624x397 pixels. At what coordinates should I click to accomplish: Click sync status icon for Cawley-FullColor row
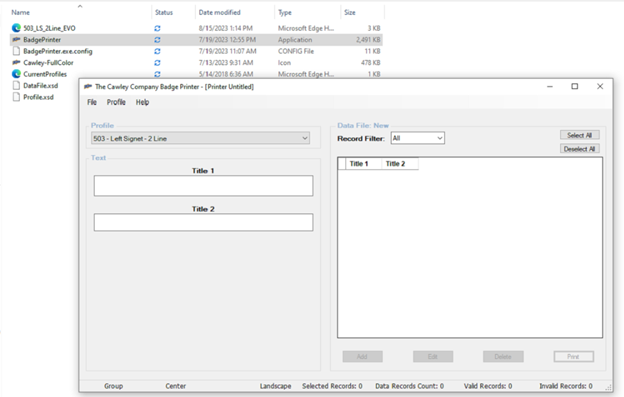point(157,63)
